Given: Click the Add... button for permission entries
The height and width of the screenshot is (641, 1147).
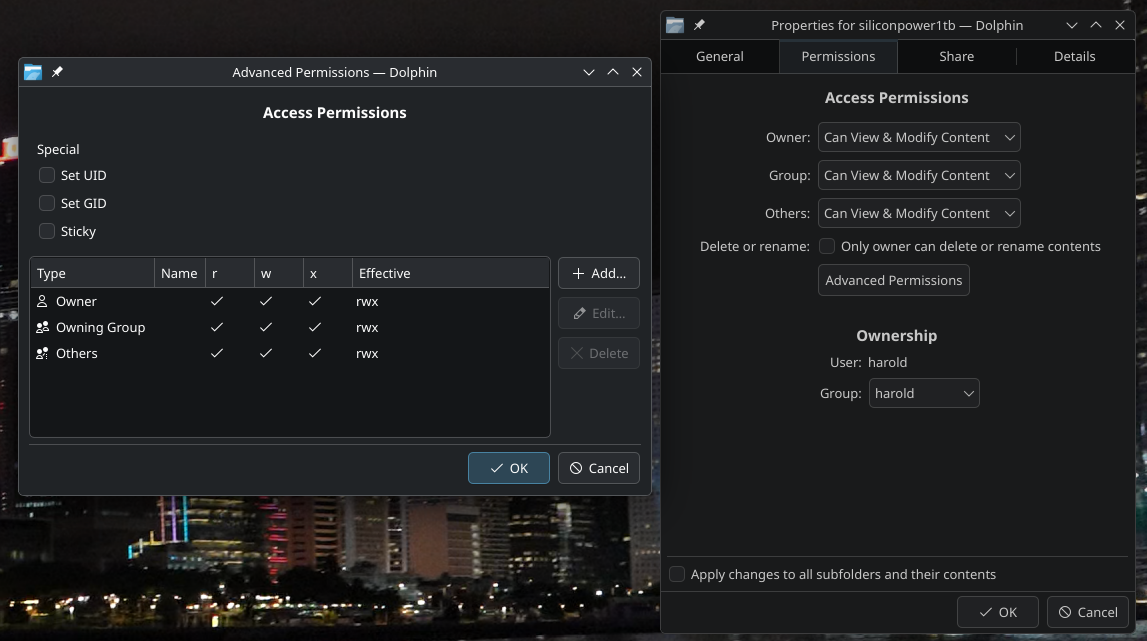Looking at the screenshot, I should coord(598,273).
